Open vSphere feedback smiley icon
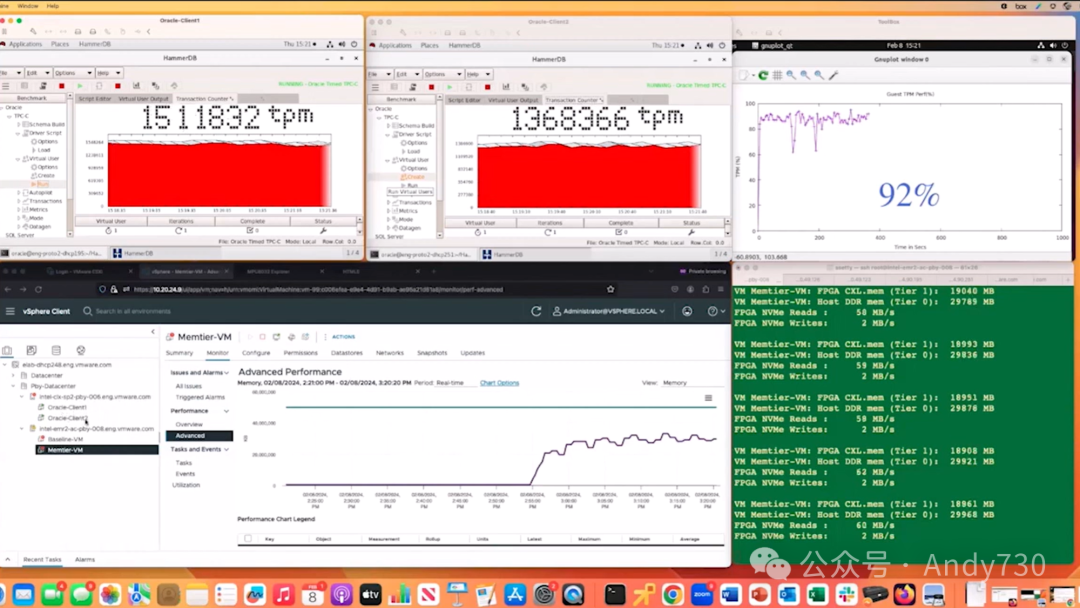 click(x=687, y=311)
